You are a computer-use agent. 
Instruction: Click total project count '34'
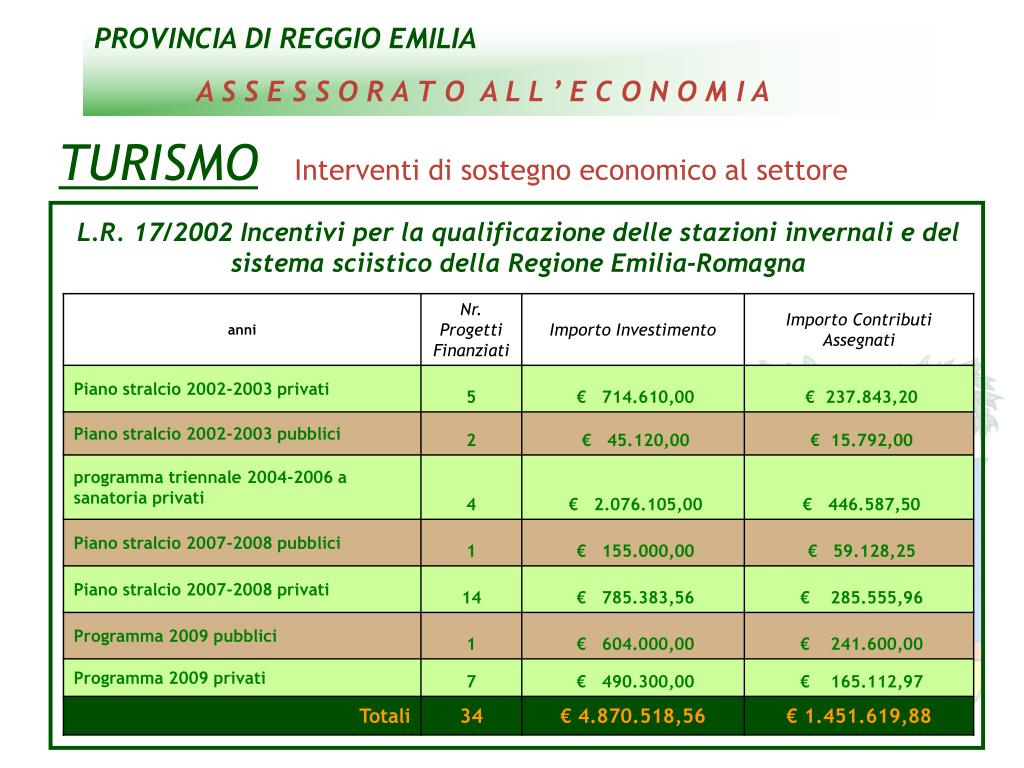tap(472, 716)
